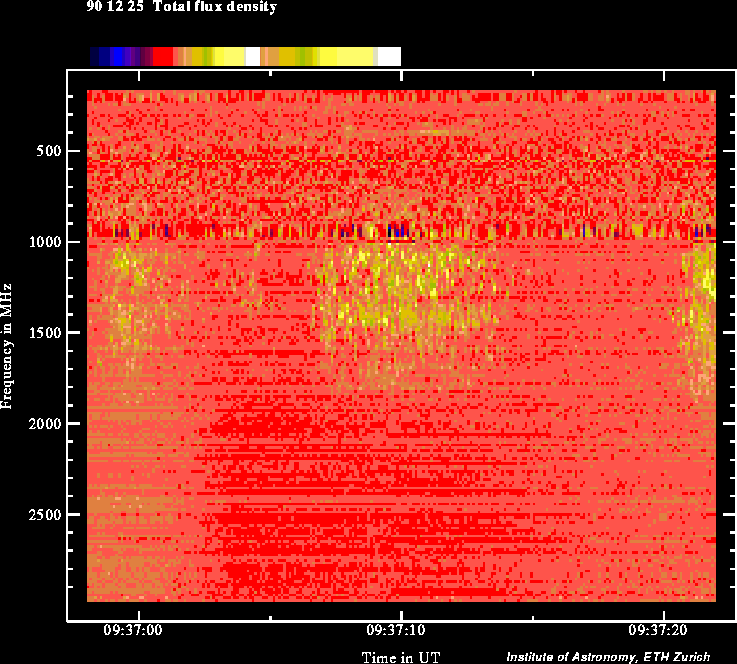737x664 pixels.
Task: Click the 'Frequency in MHz' axis label
Action: [6, 346]
